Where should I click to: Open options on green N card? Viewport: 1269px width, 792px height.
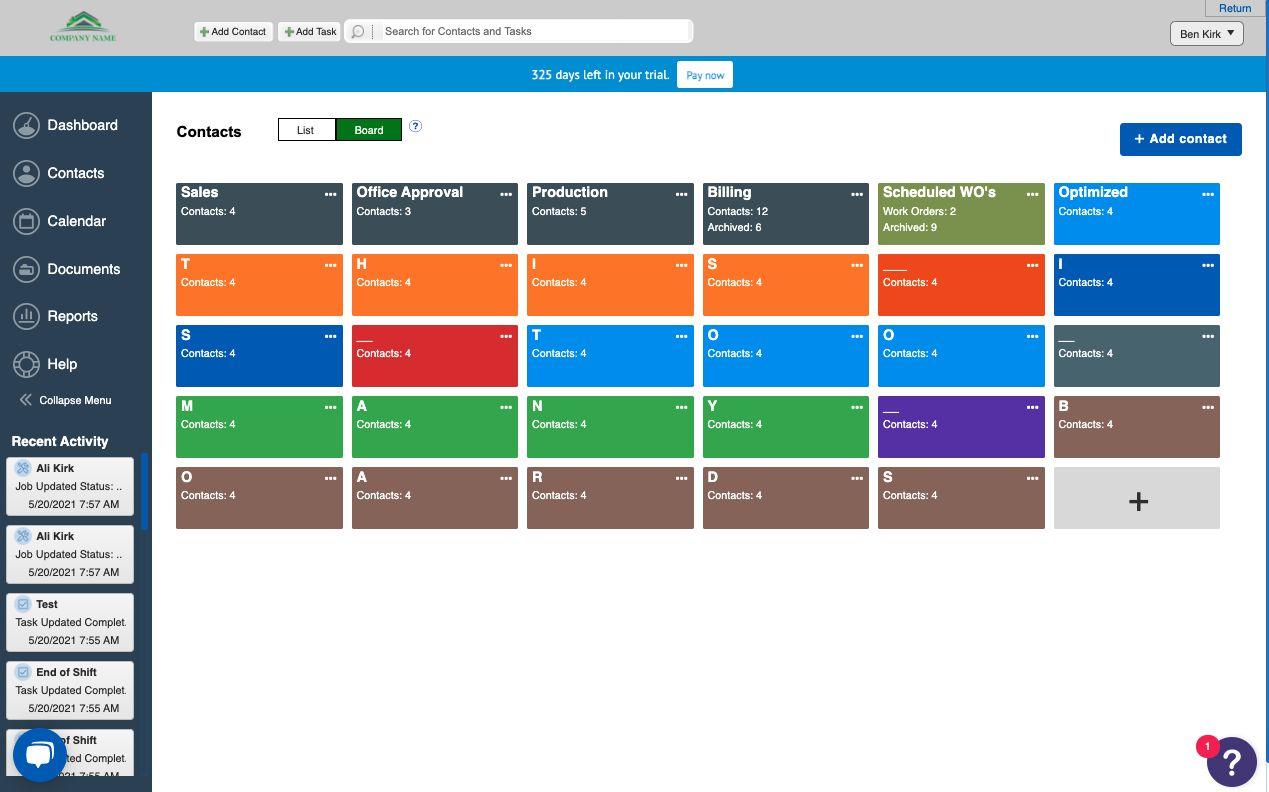pyautogui.click(x=681, y=407)
